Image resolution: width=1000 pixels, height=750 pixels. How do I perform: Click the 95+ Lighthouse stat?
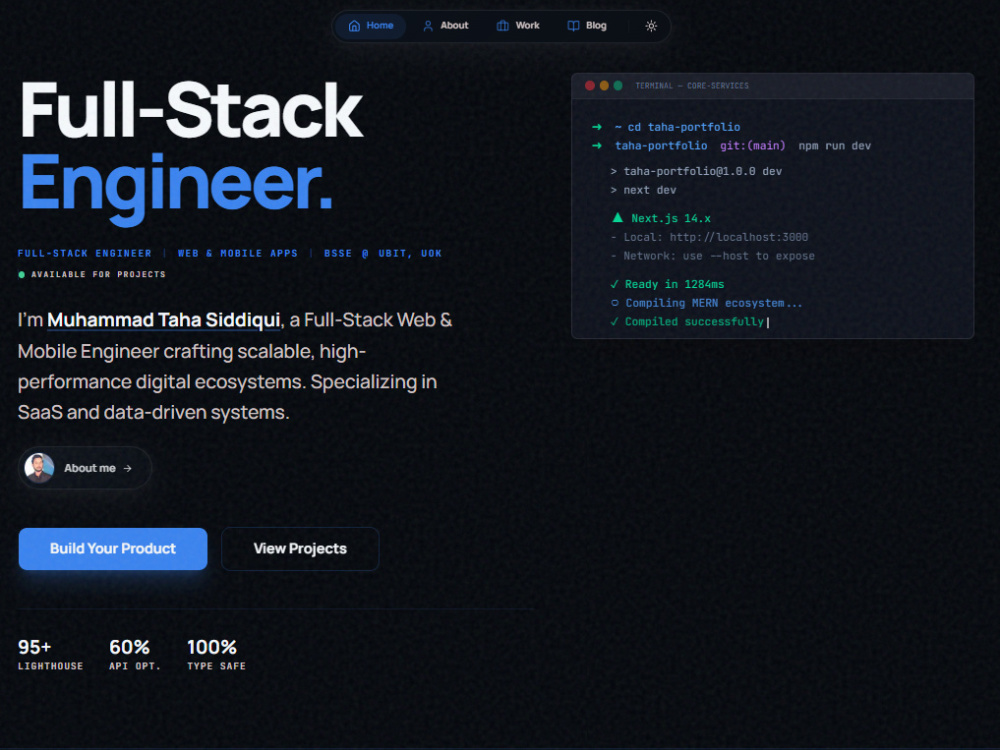(x=50, y=655)
